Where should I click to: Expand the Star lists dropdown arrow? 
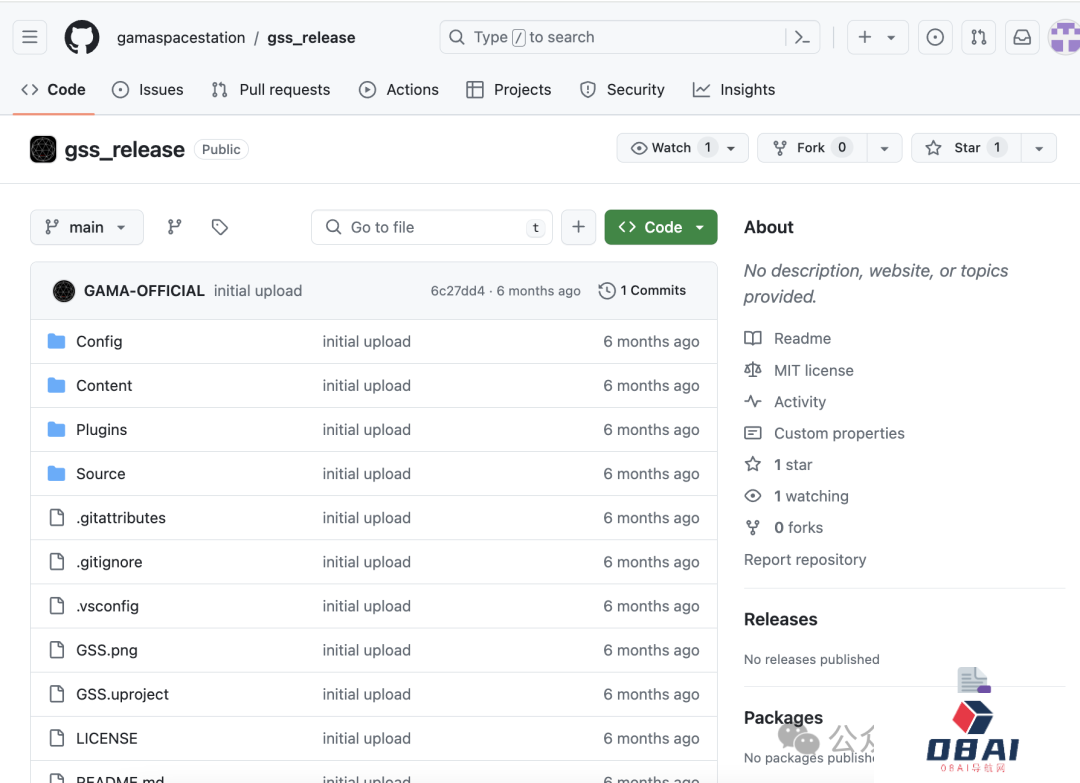tap(1039, 148)
